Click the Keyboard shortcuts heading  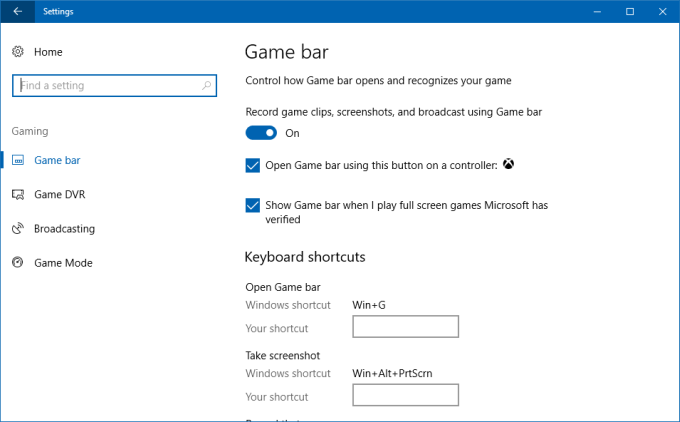pos(305,257)
